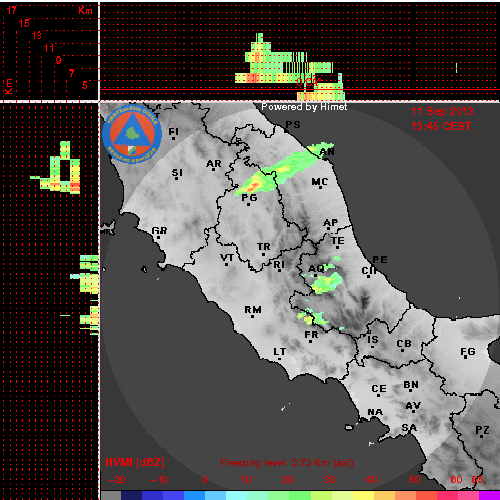Click the AQ city label

(316, 269)
